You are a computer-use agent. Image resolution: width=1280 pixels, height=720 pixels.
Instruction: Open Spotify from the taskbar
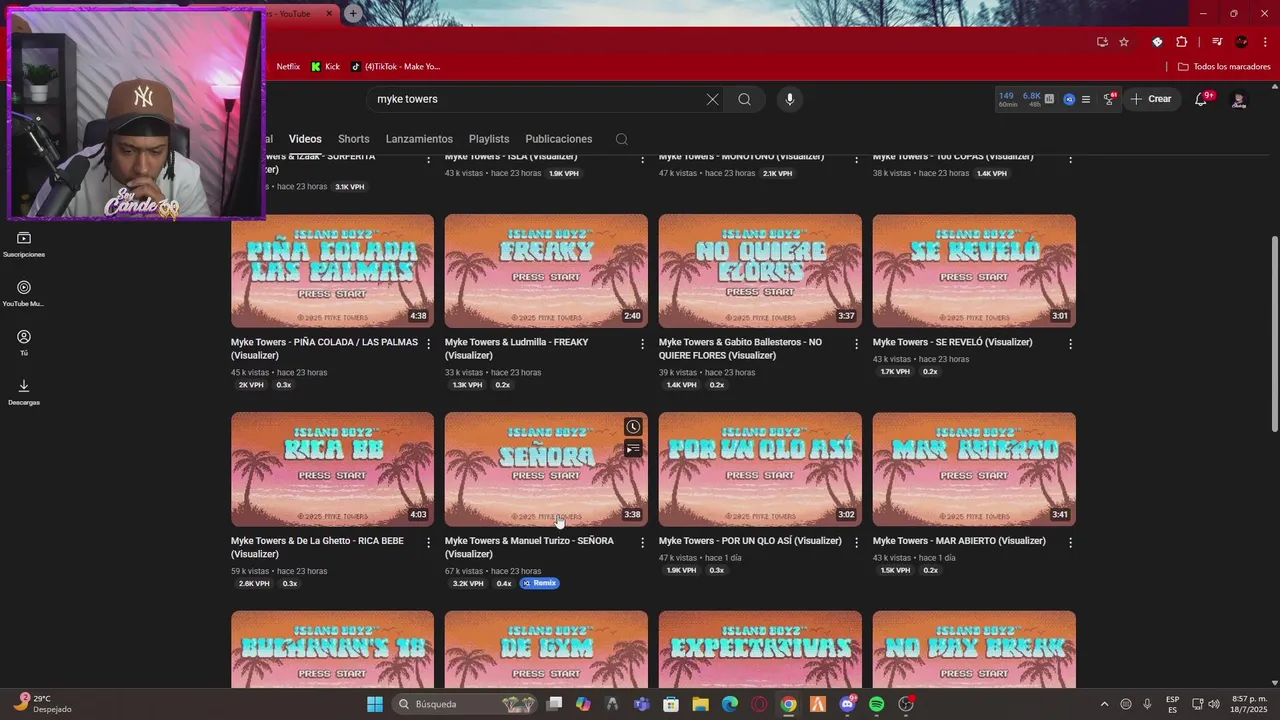coord(877,704)
